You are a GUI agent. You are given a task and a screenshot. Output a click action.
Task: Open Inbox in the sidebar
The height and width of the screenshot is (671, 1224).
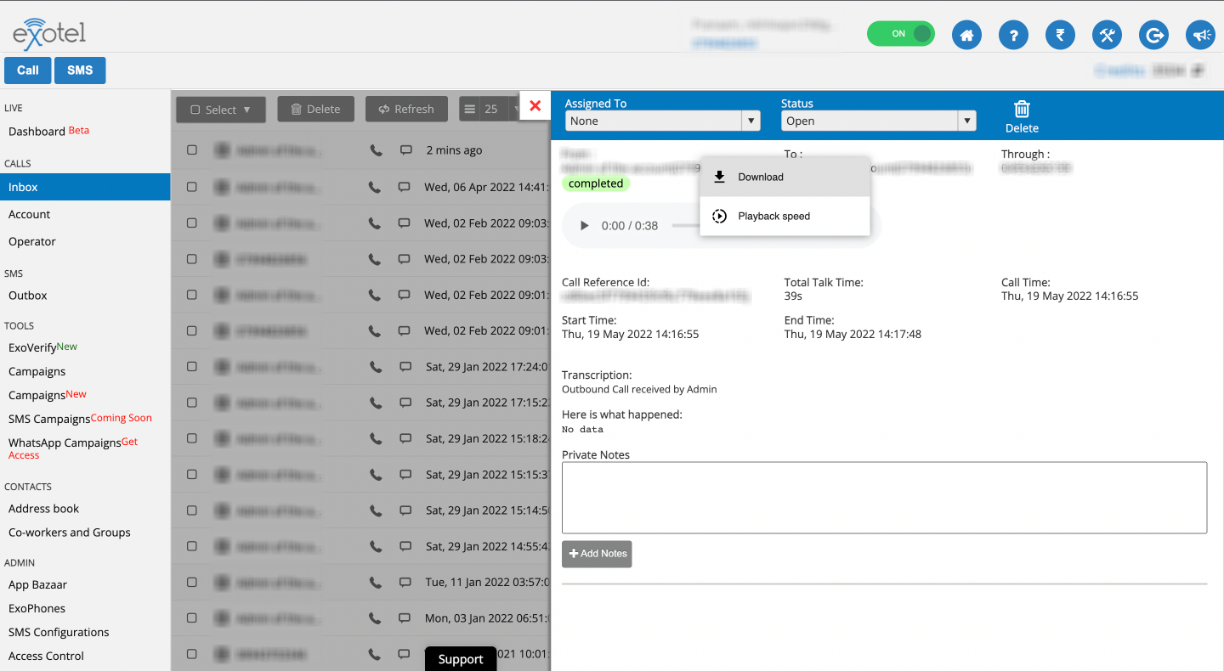85,187
